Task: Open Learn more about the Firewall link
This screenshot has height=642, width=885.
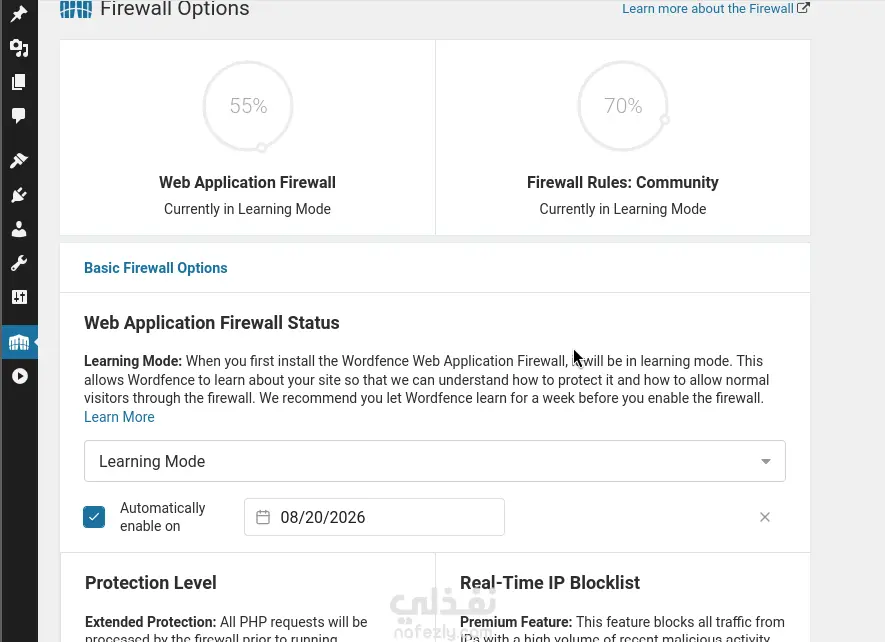Action: click(716, 8)
